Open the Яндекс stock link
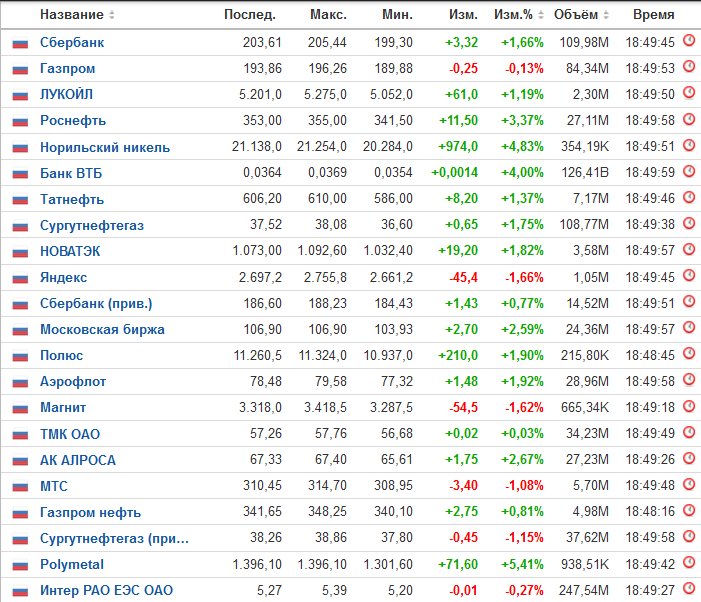Viewport: 701px width, 602px height. tap(63, 277)
